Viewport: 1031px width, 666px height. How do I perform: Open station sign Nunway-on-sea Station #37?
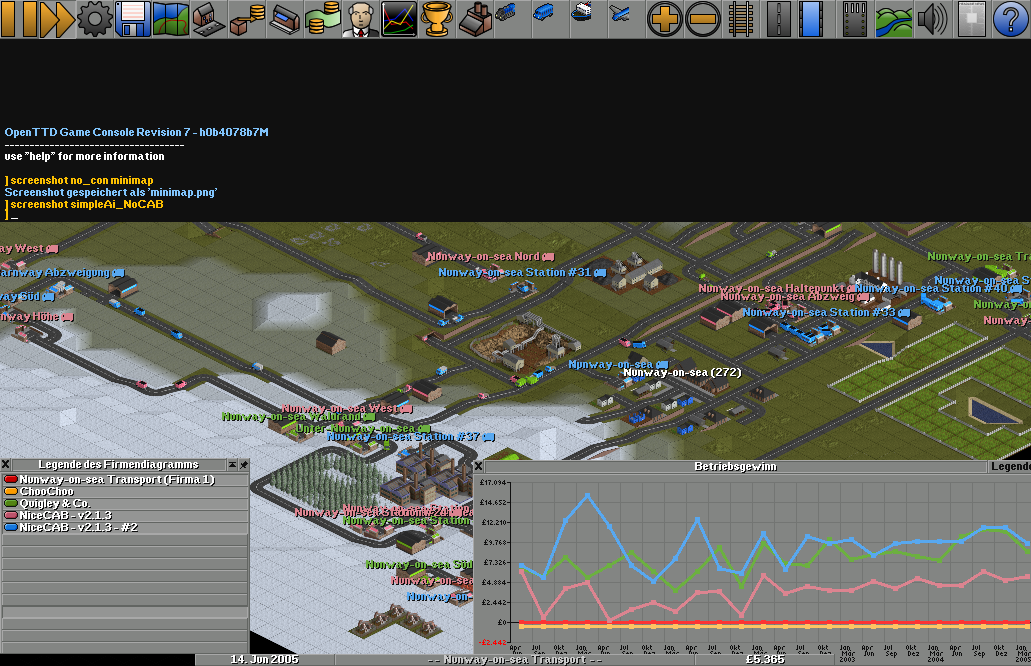410,437
